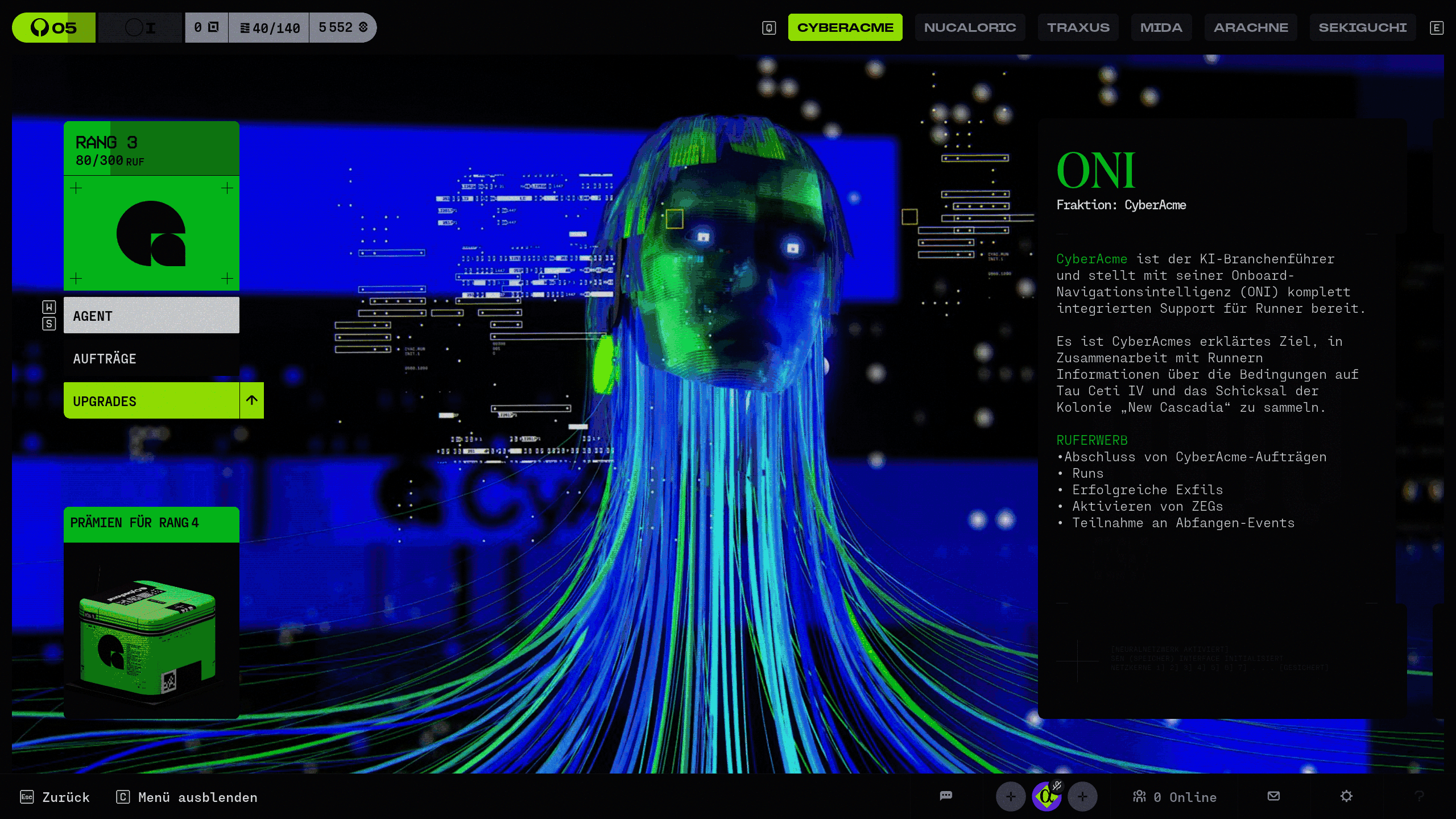The image size is (1456, 819).
Task: Open the 0 Online friends list
Action: pos(1174,797)
